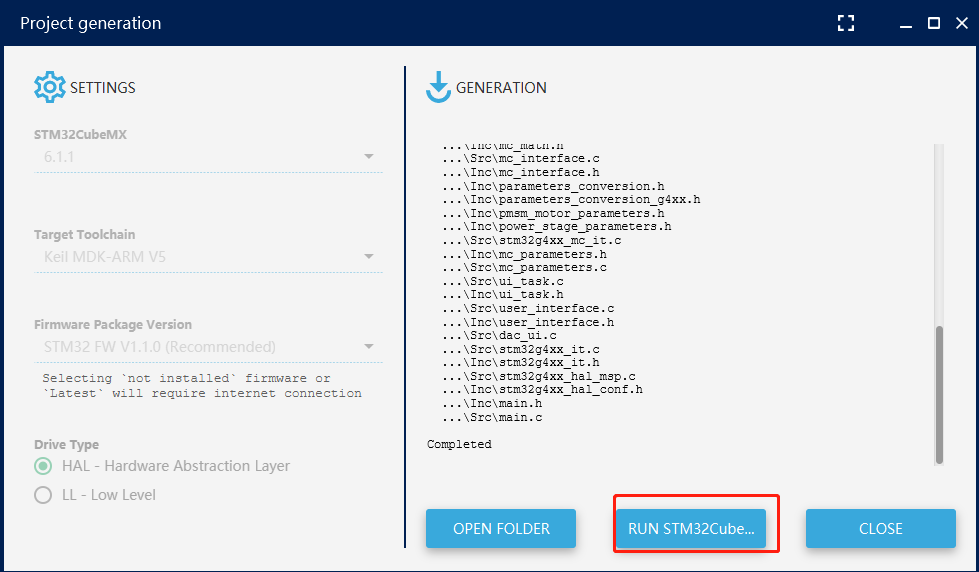Click the ...\Src\mc_interface.c log line
Screen dimensions: 979x572
pos(521,159)
